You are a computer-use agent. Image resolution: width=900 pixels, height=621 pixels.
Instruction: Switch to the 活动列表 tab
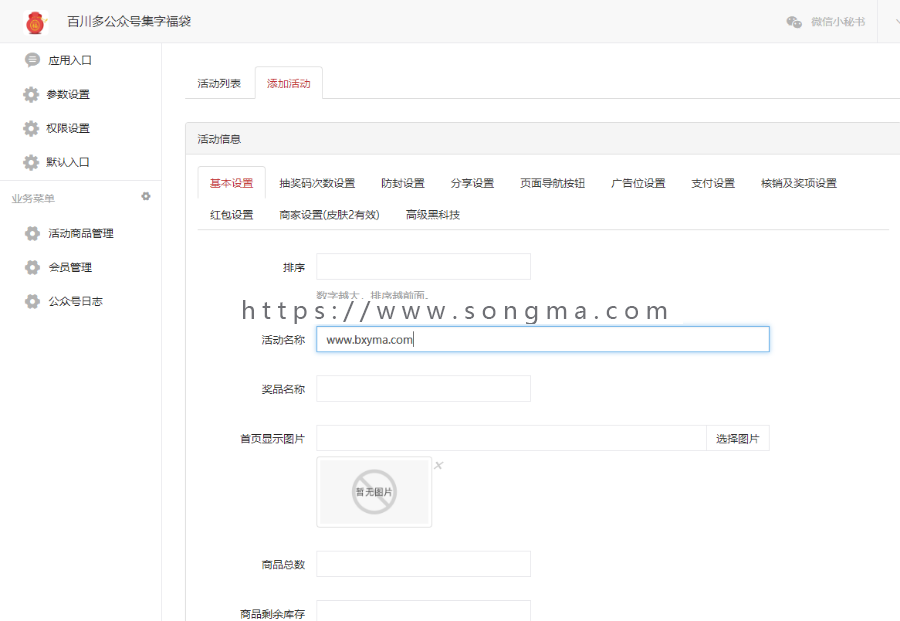tap(219, 84)
